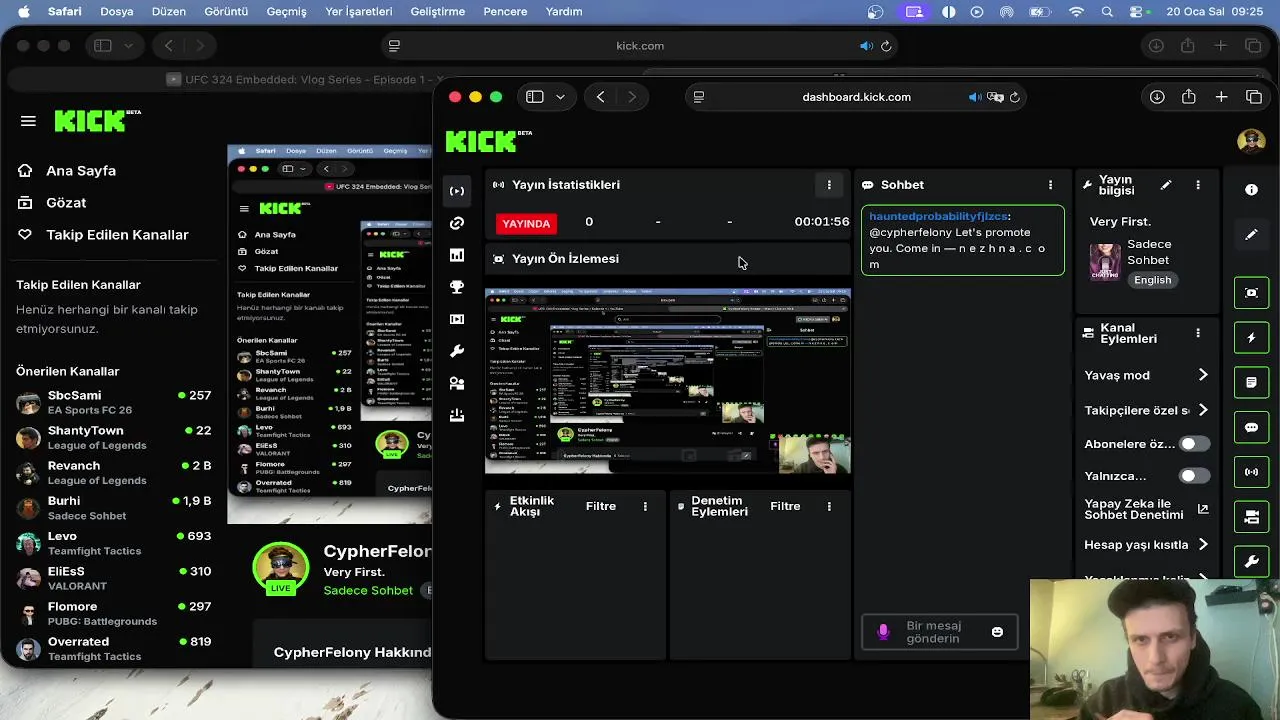Viewport: 1280px width, 720px height.
Task: Go back in dashboard Safari window
Action: click(x=600, y=97)
